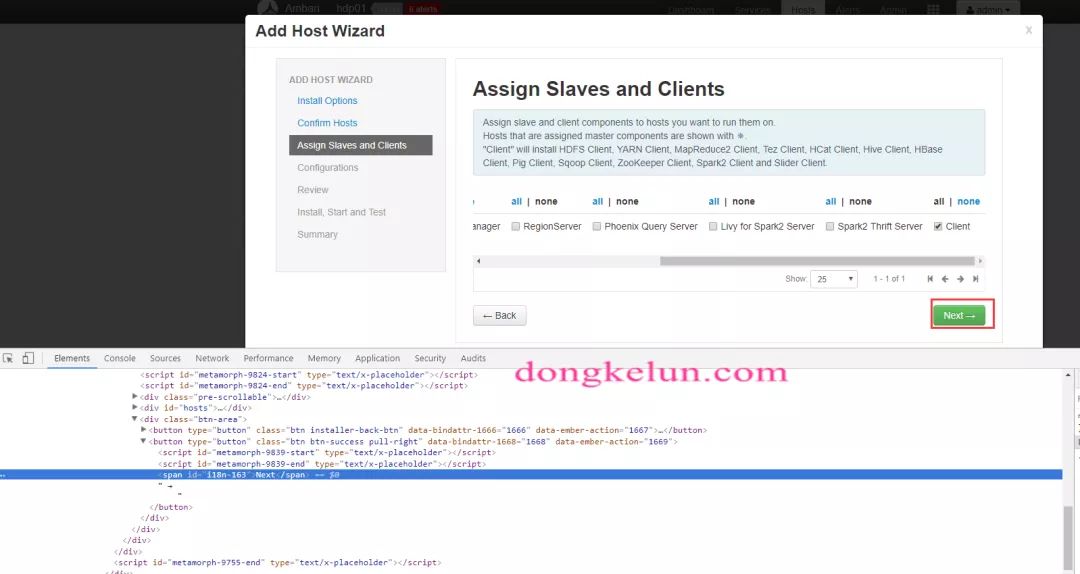
Task: Open the Show rows-per-page dropdown
Action: [x=834, y=279]
